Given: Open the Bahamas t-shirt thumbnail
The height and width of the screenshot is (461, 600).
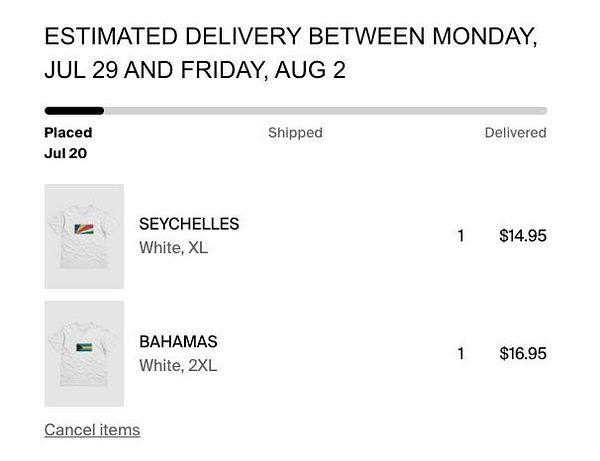Looking at the screenshot, I should click(84, 353).
